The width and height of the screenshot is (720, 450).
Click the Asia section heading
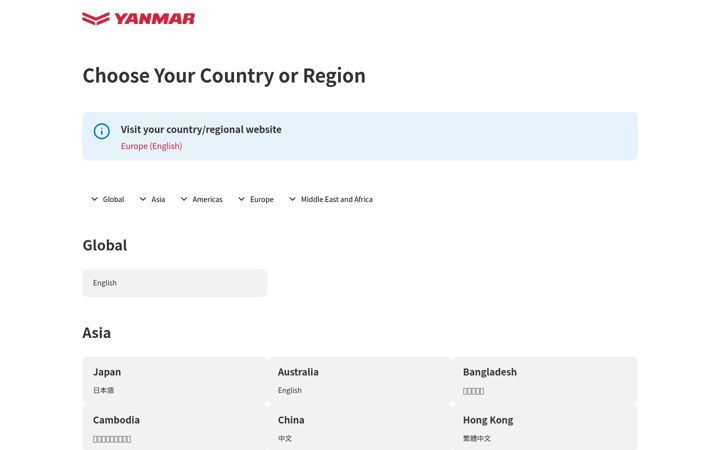(x=96, y=332)
